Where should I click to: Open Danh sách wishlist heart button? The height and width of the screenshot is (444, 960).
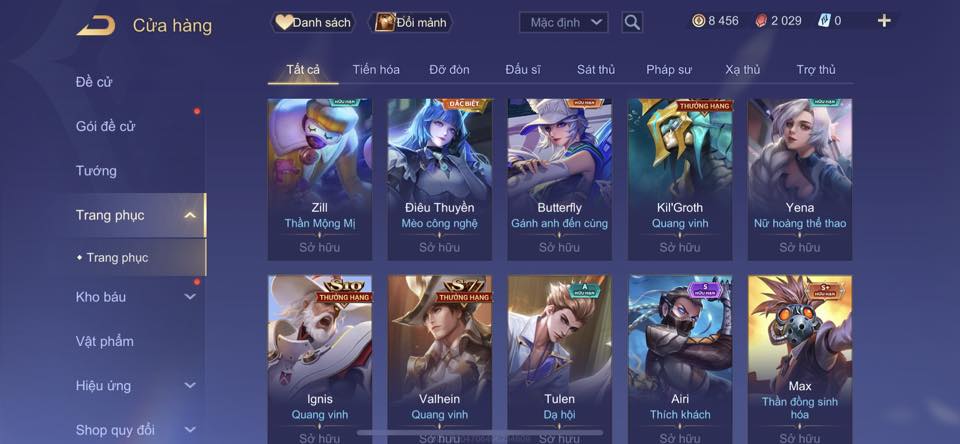point(313,23)
